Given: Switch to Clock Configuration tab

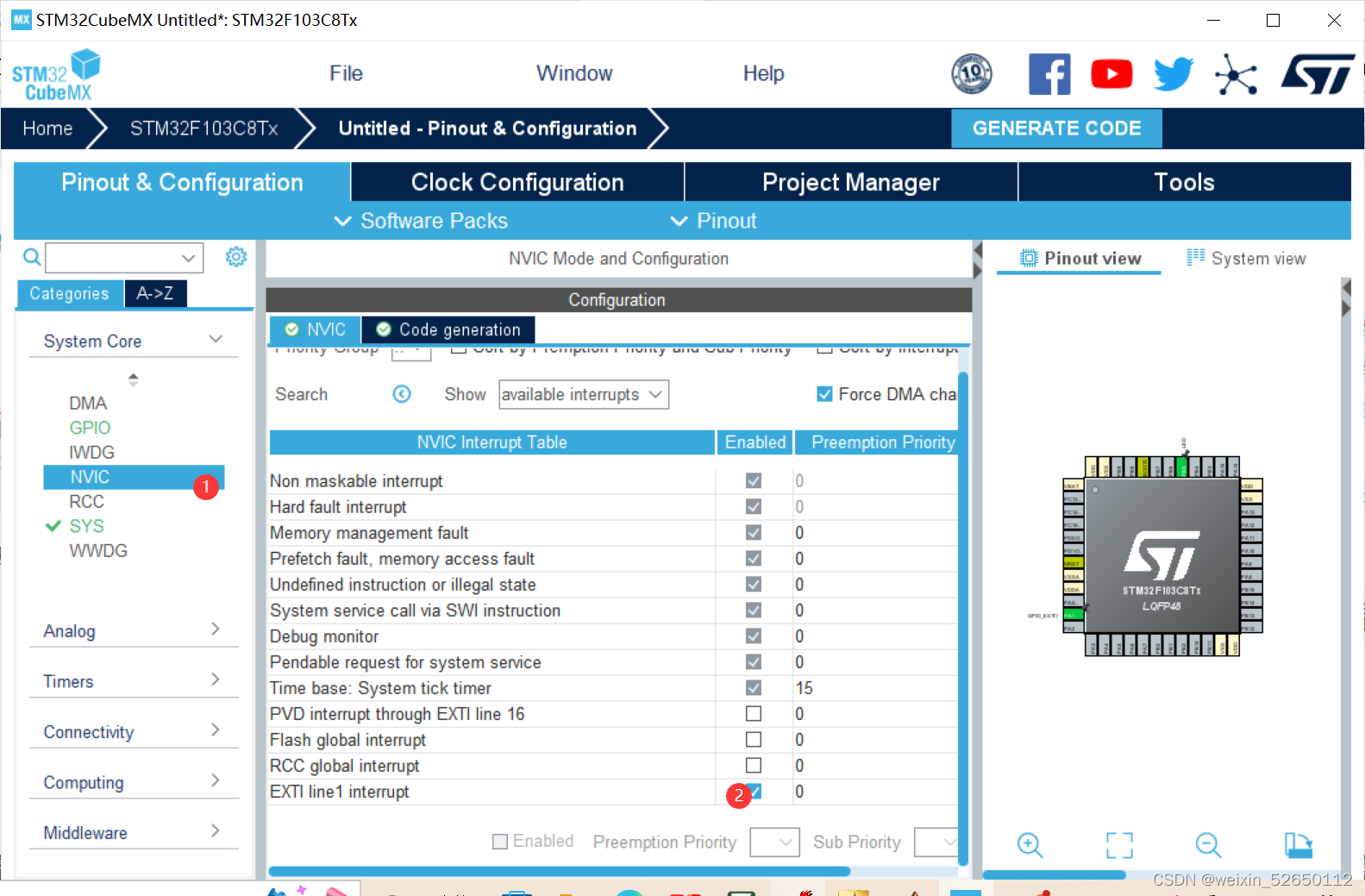Looking at the screenshot, I should 517,182.
